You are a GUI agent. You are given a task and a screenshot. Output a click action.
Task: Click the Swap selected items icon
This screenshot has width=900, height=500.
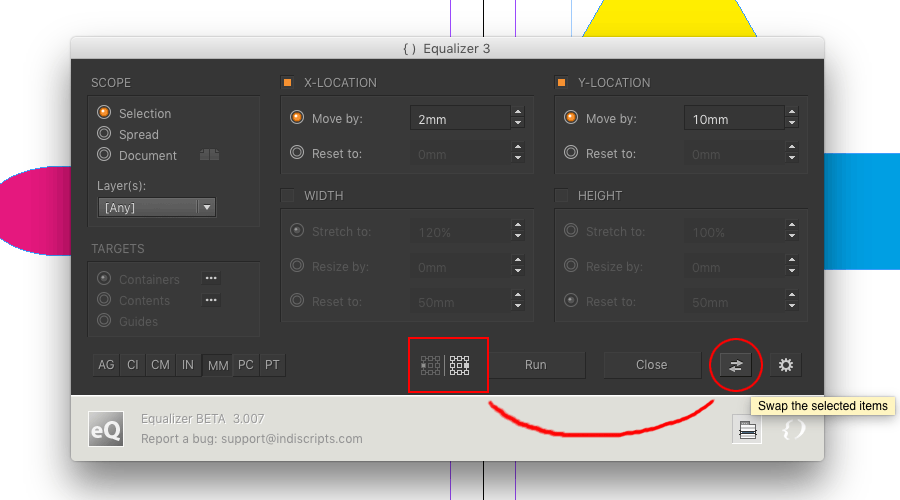point(735,365)
